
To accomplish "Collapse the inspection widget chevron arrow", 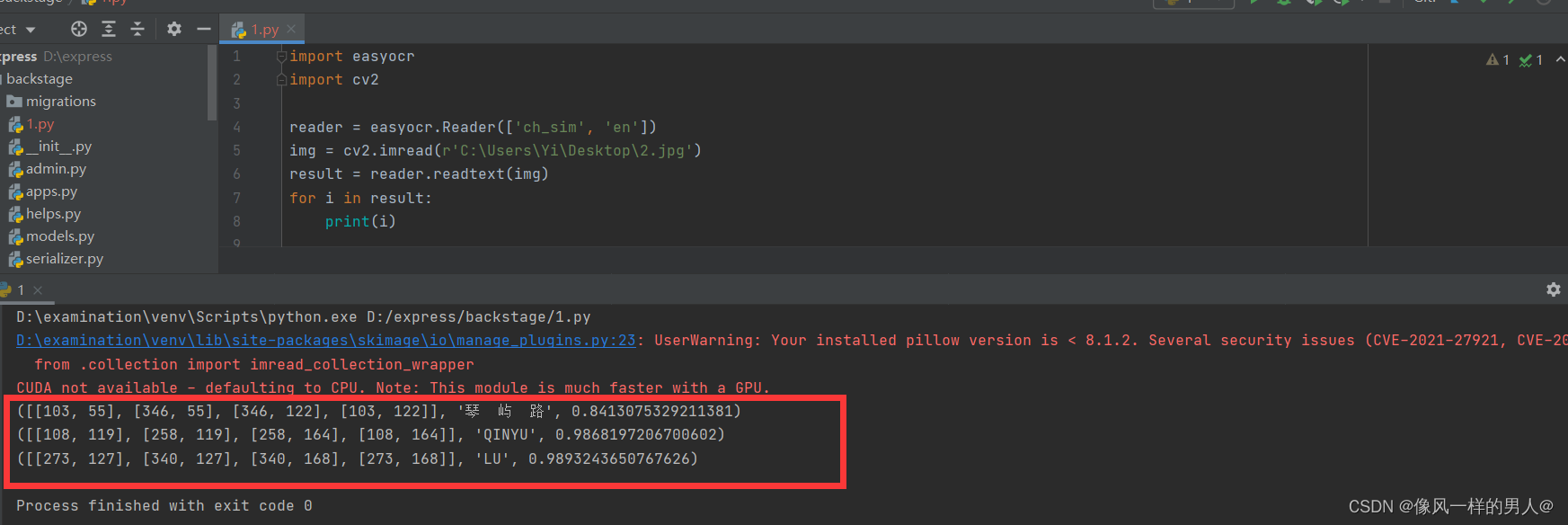I will [1560, 59].
